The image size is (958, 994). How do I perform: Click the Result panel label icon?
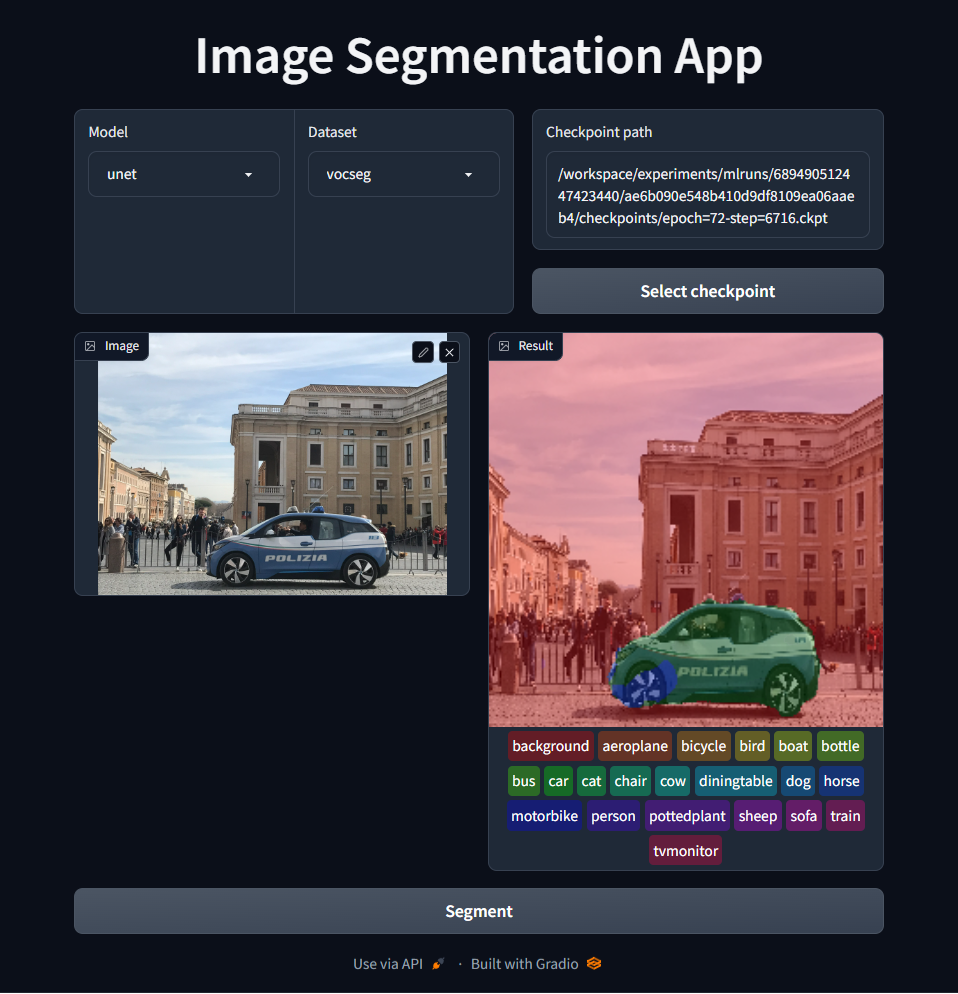click(504, 346)
